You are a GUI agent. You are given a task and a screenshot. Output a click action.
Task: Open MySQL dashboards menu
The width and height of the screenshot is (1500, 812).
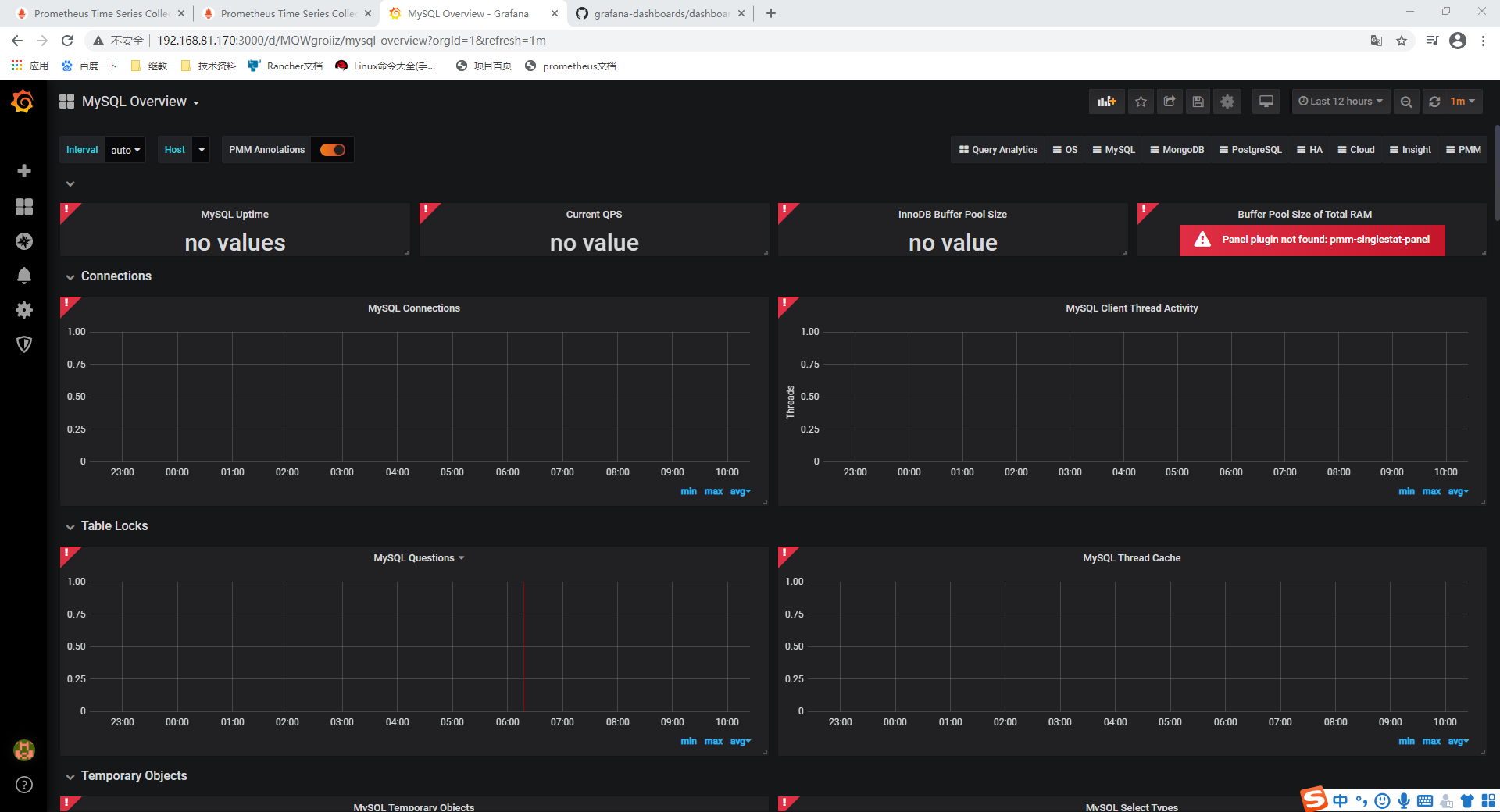pos(1113,150)
